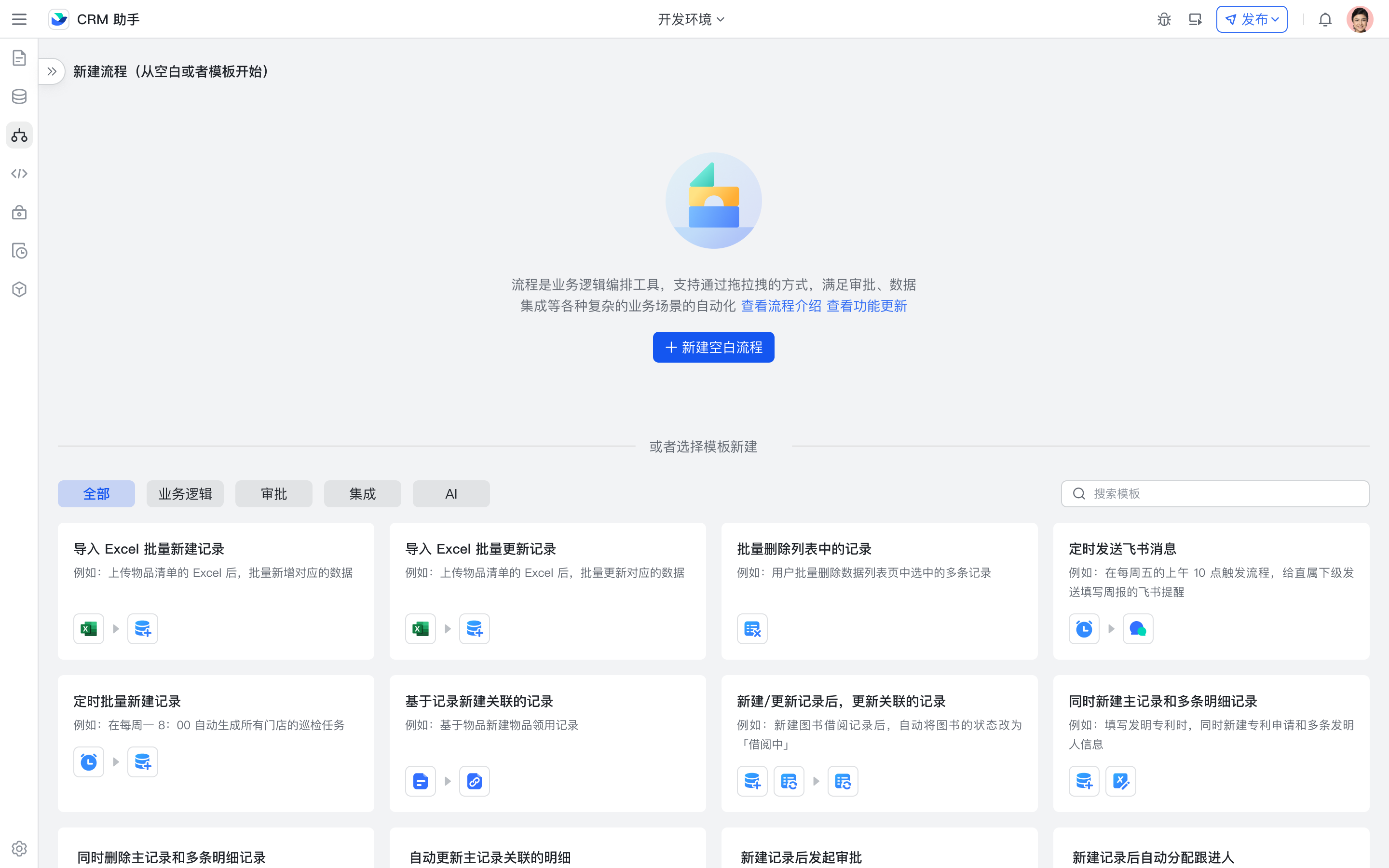Click the search magnifier icon in 搜索模板

(x=1078, y=494)
